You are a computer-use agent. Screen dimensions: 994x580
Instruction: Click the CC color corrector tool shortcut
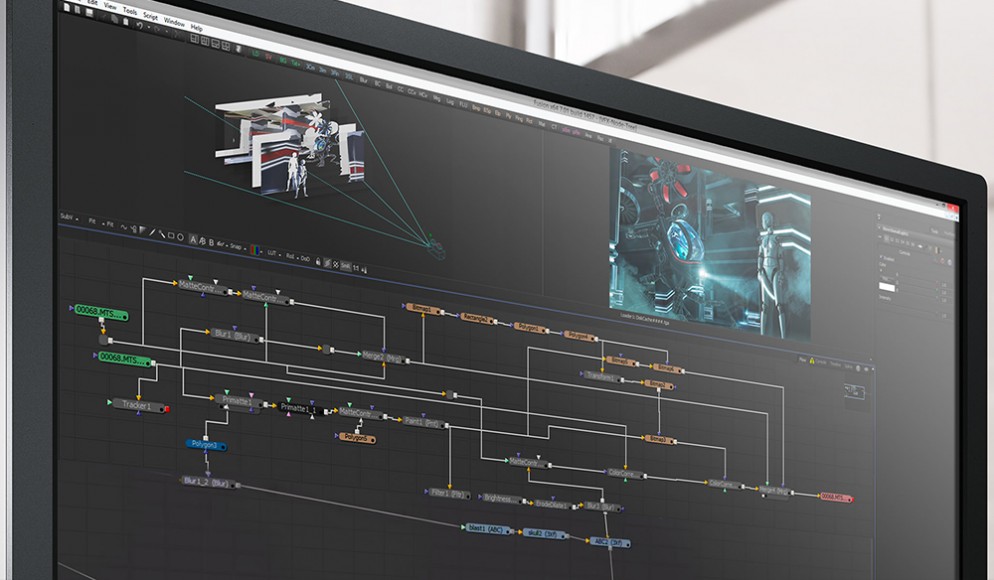click(x=400, y=89)
